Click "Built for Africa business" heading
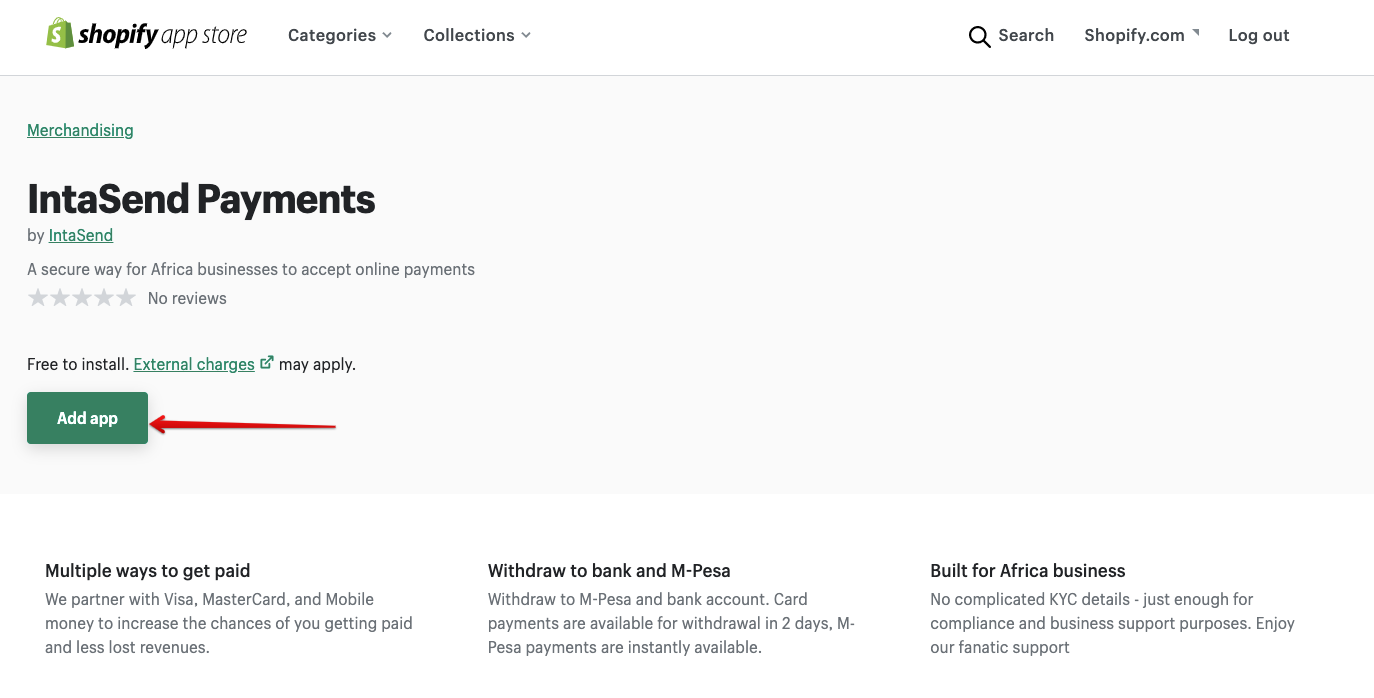 coord(1028,571)
